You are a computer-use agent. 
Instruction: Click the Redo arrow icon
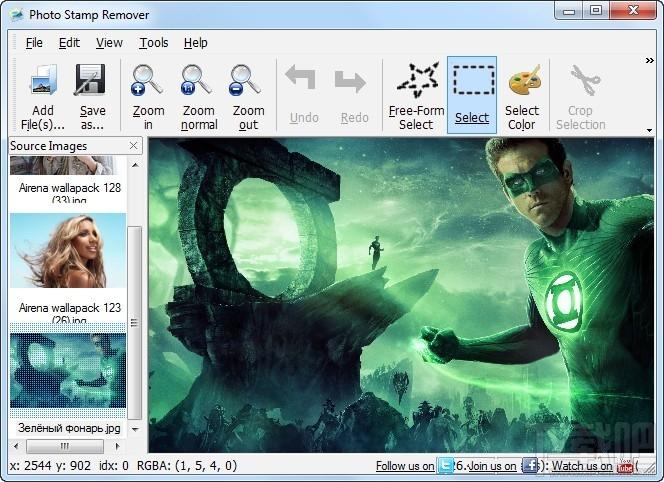pyautogui.click(x=350, y=81)
